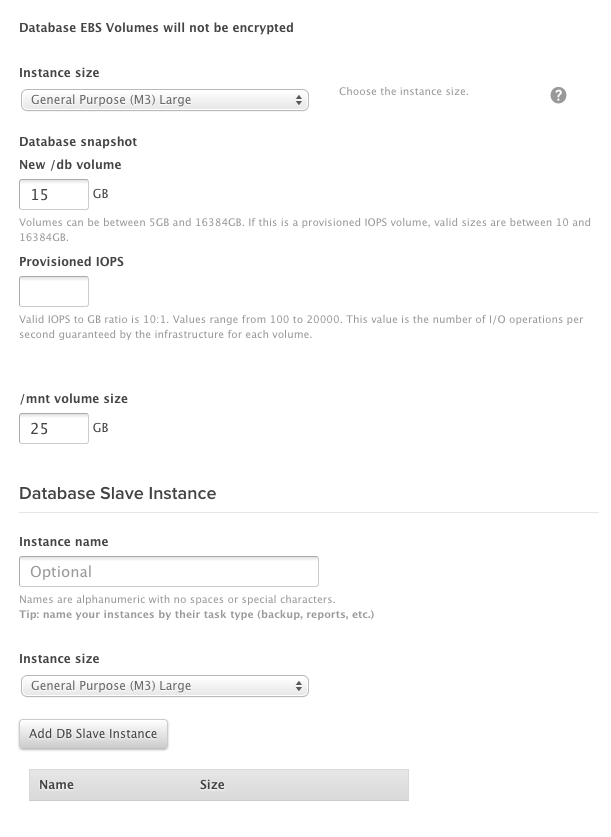Click the 'Choose the instance size.' hint

[403, 92]
